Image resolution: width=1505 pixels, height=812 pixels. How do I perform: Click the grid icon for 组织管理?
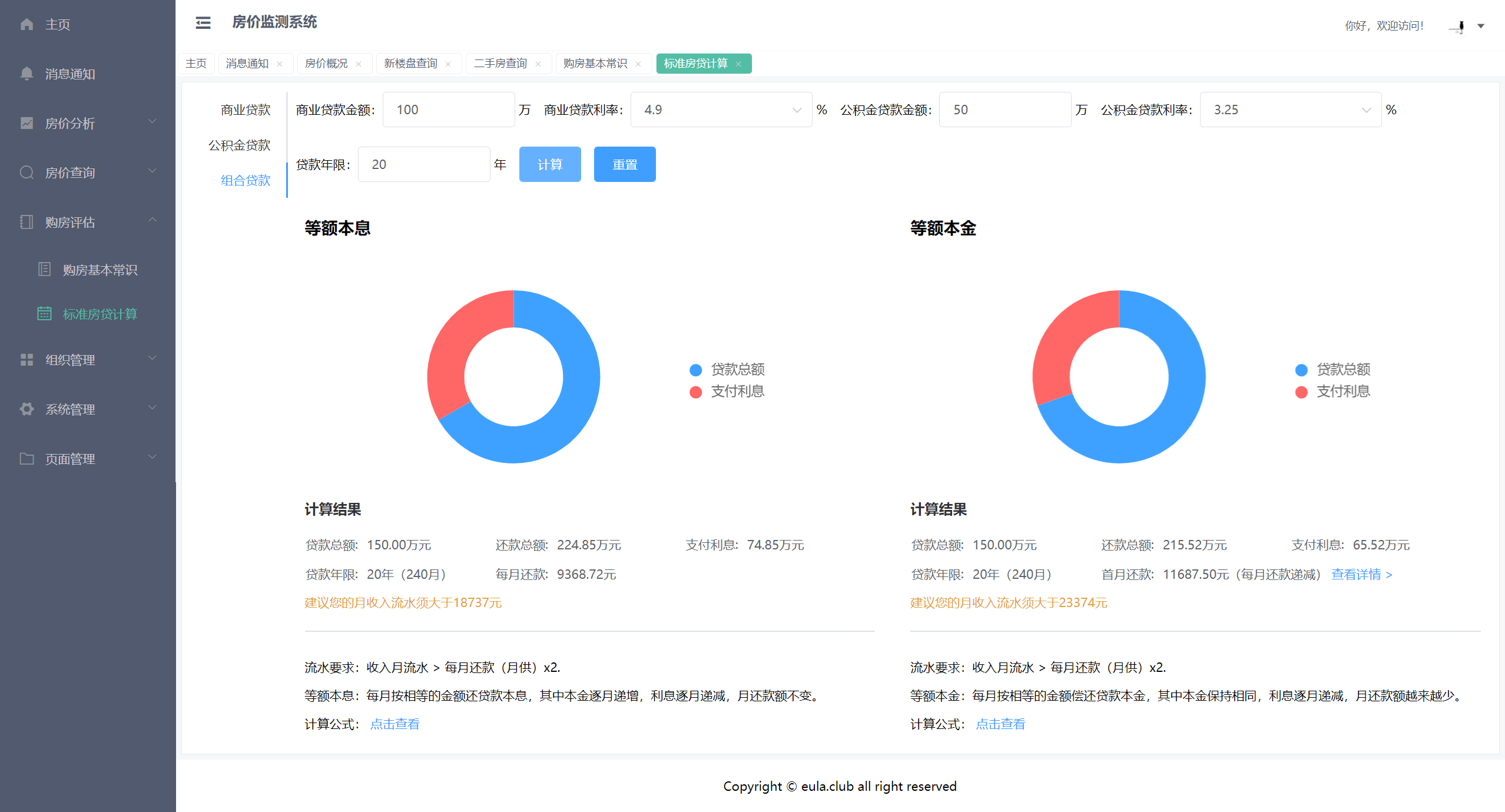[x=26, y=360]
